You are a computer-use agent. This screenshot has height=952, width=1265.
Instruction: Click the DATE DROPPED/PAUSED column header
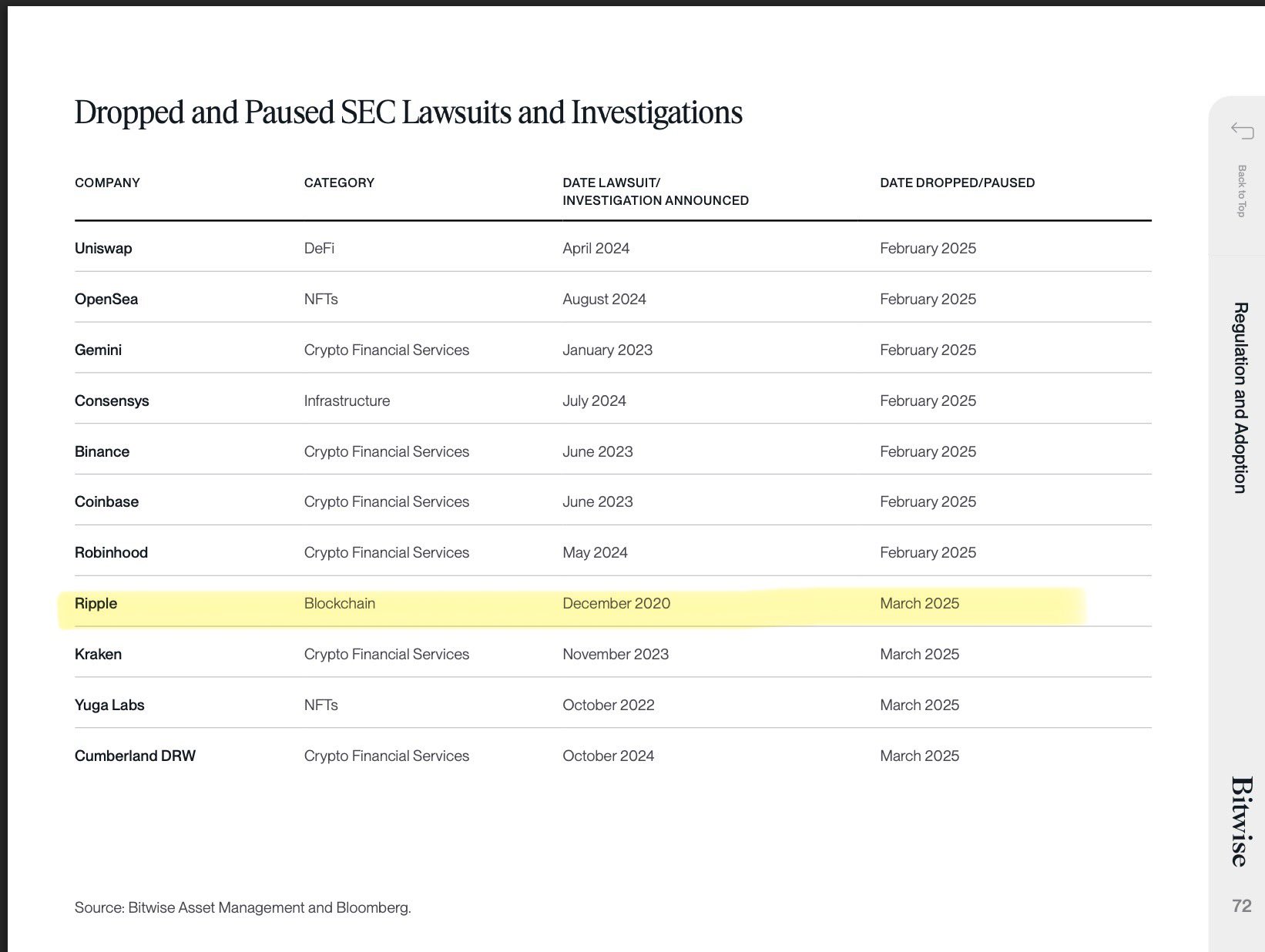[957, 183]
